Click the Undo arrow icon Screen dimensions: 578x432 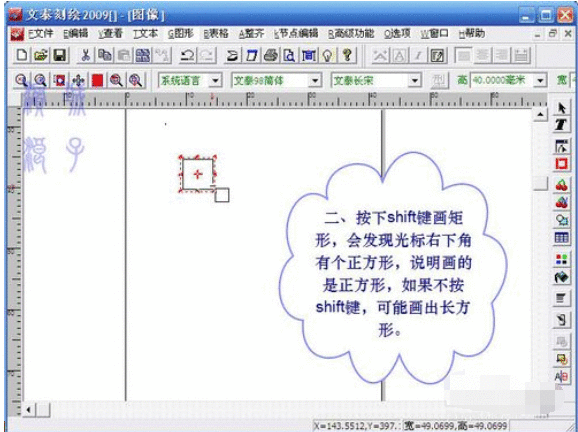(187, 55)
